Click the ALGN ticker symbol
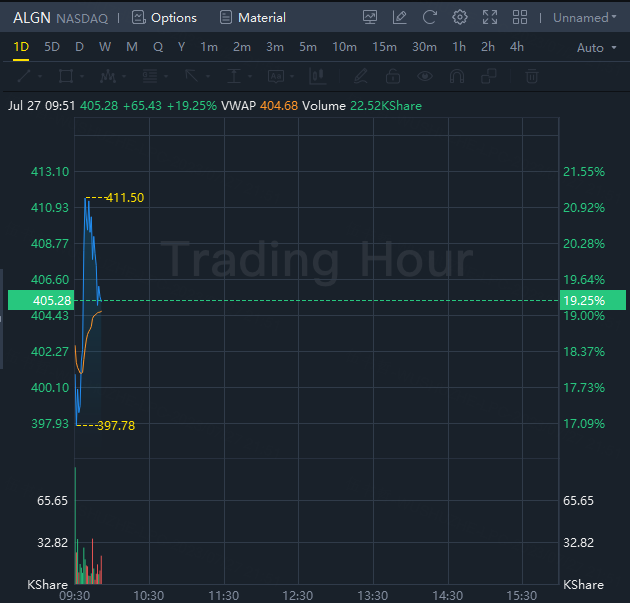 (x=32, y=18)
